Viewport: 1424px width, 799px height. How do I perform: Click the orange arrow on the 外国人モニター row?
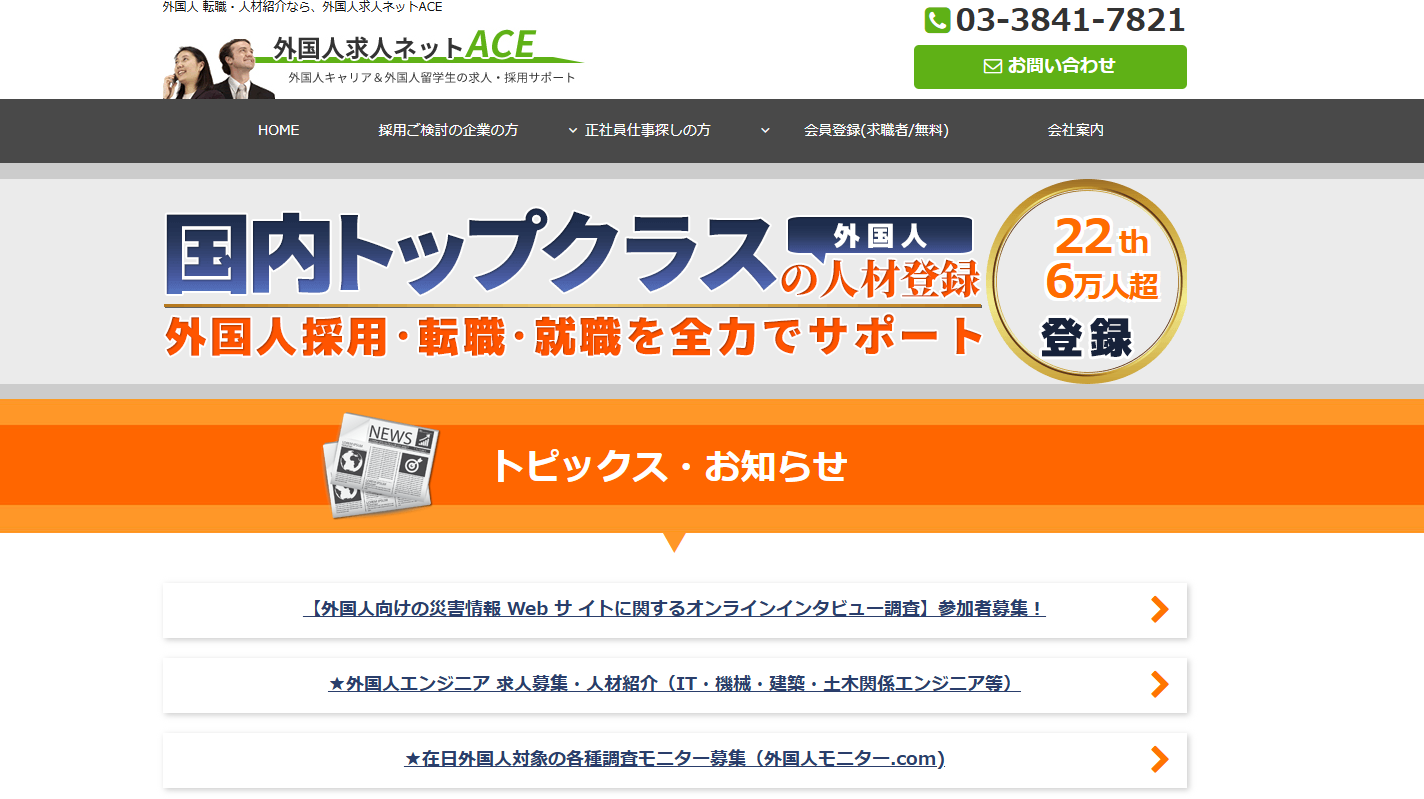click(x=1159, y=759)
